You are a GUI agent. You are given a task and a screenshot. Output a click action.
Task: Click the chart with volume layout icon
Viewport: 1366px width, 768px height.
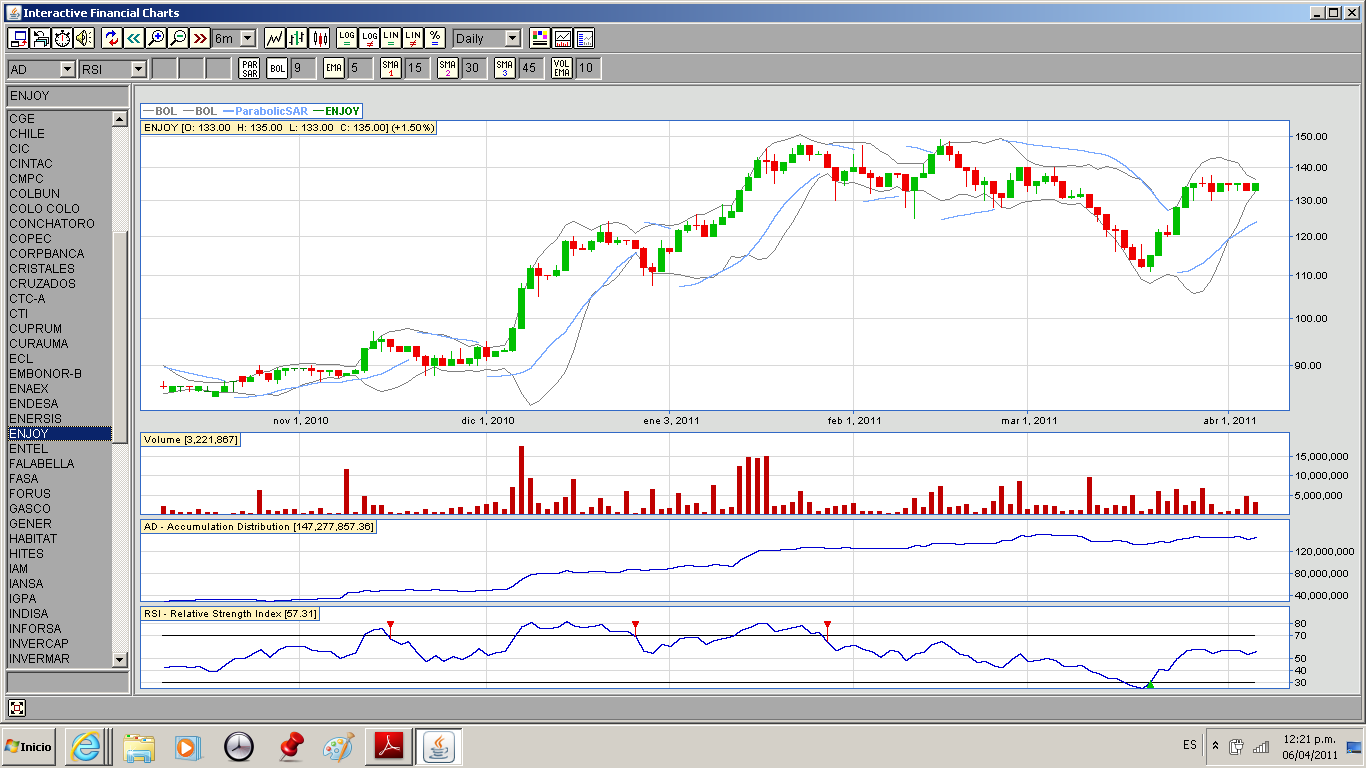(563, 38)
